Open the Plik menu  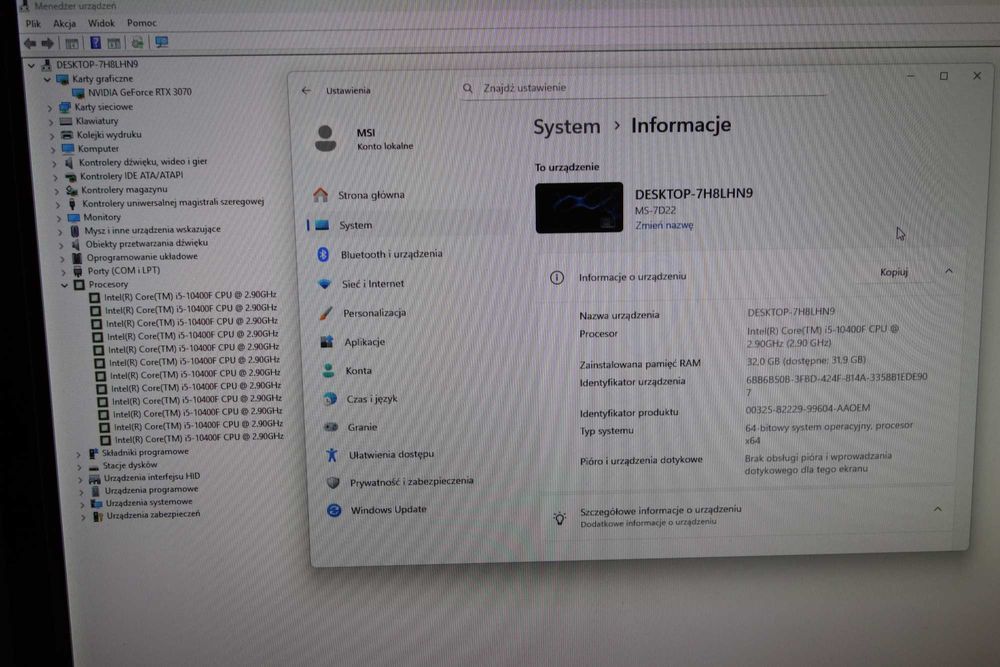(x=33, y=24)
